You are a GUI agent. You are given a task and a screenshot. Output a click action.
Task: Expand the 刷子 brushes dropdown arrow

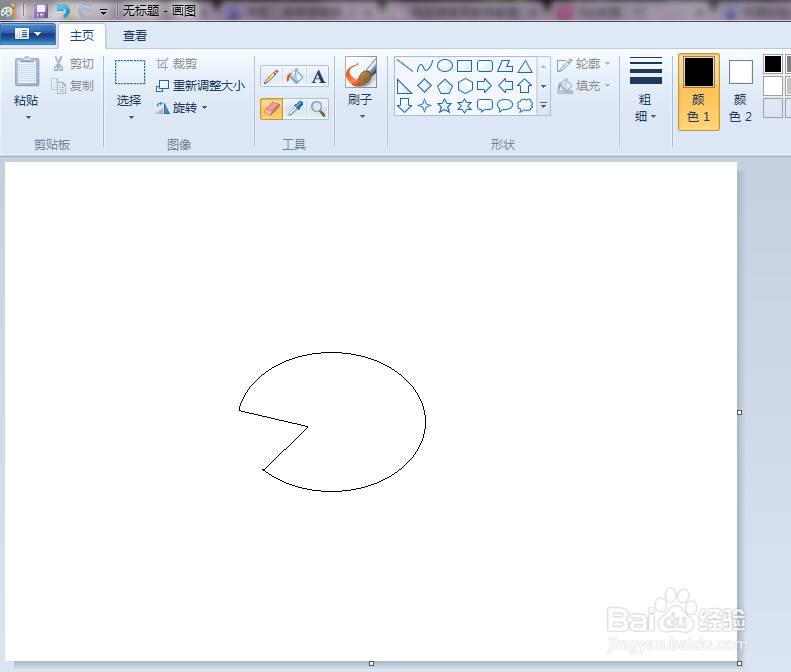362,117
